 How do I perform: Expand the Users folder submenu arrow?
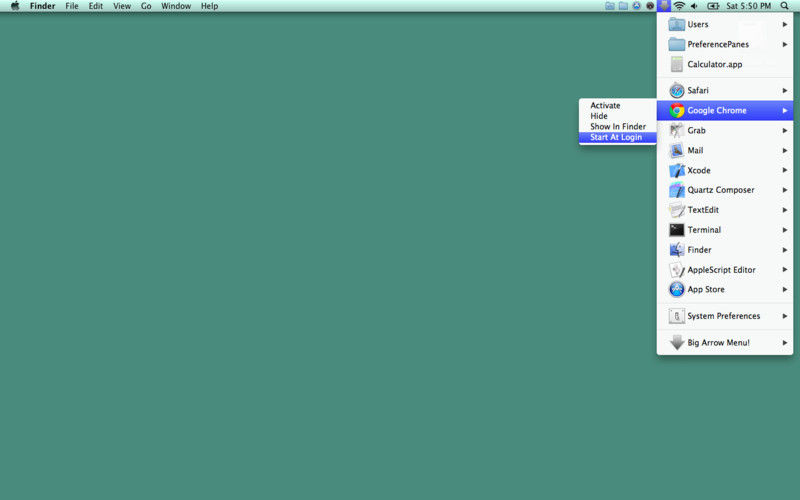(x=785, y=24)
